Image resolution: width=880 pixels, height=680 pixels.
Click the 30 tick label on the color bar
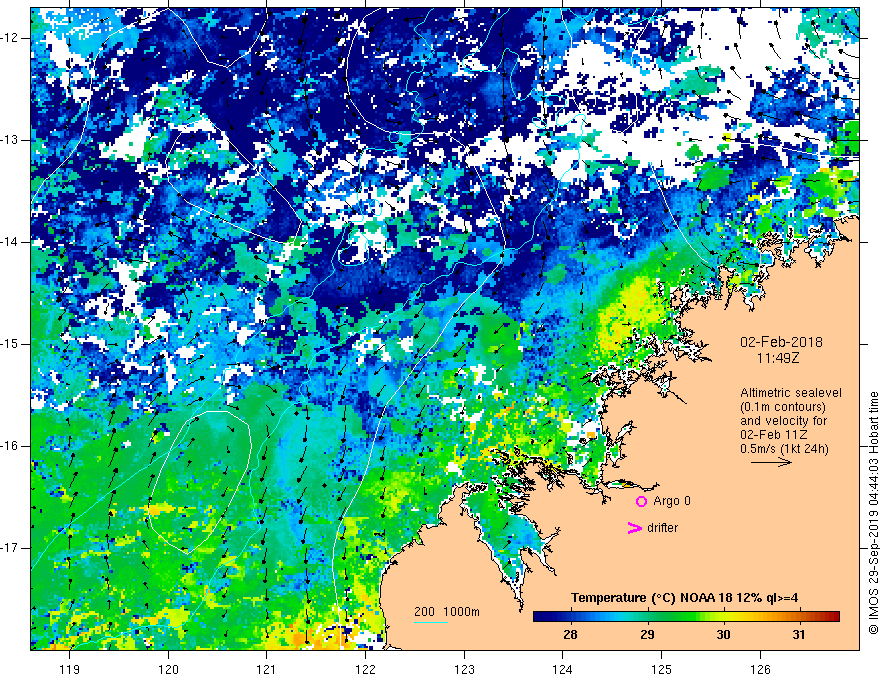pos(723,635)
